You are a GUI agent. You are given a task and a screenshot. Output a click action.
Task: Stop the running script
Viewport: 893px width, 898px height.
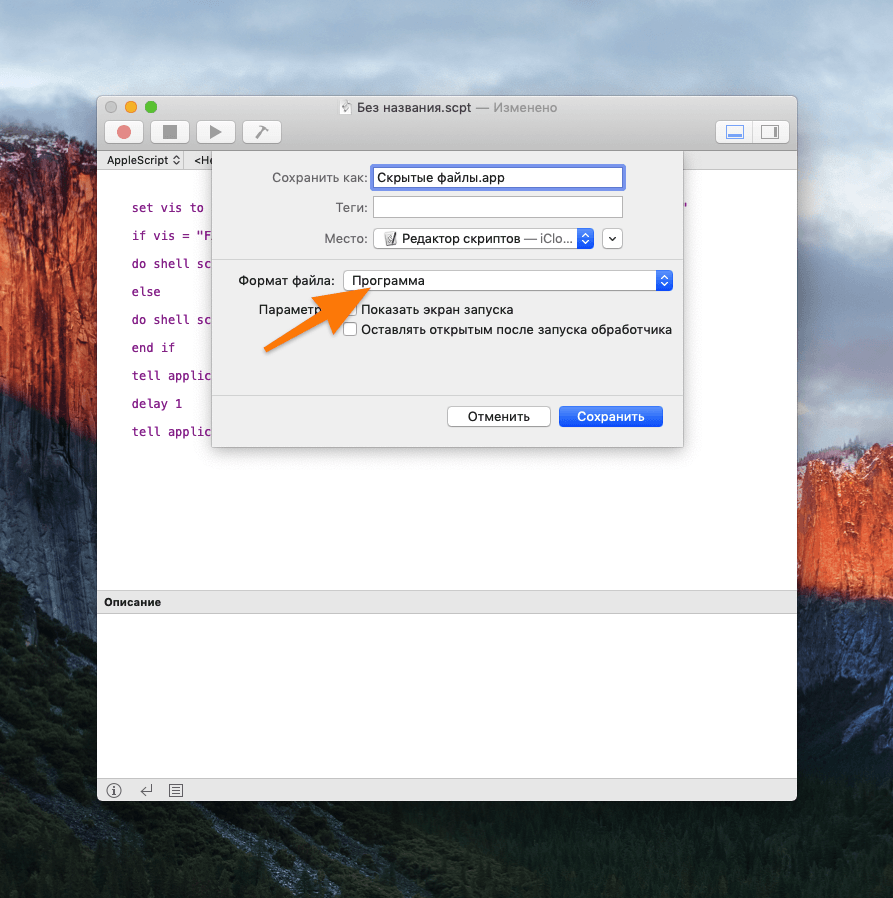pos(170,132)
